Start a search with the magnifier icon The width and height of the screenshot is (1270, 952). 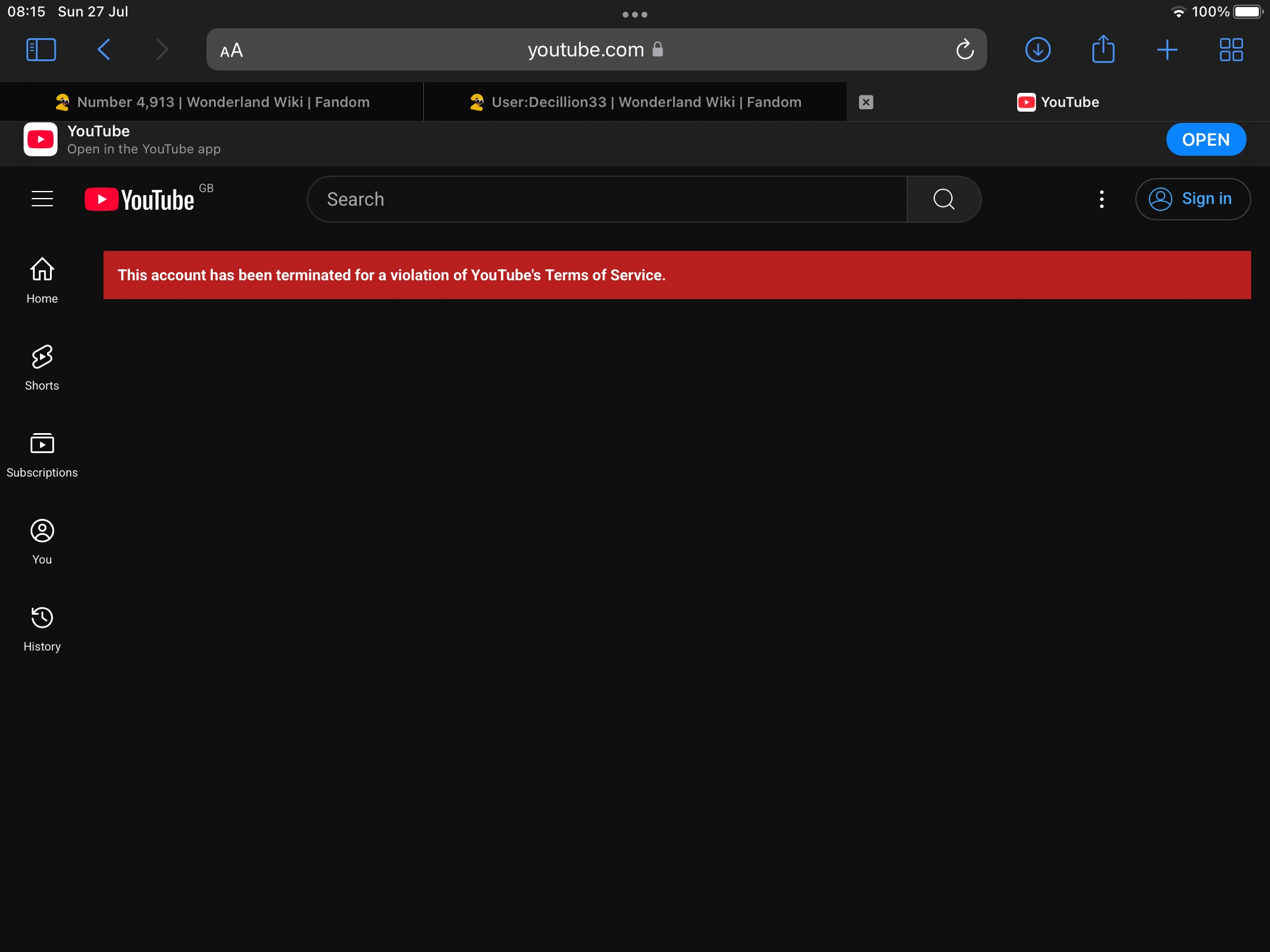(943, 199)
